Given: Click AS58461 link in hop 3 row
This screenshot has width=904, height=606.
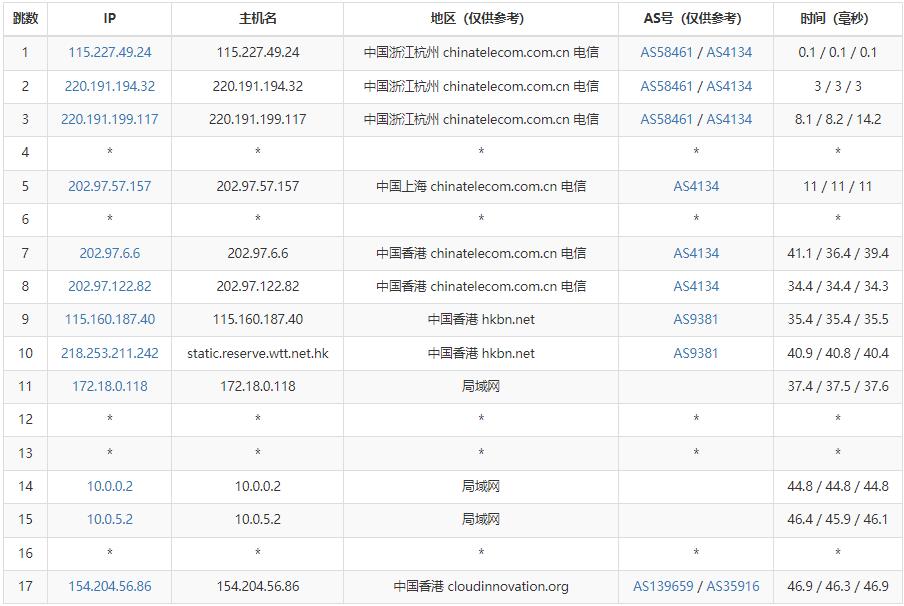Looking at the screenshot, I should click(x=666, y=119).
